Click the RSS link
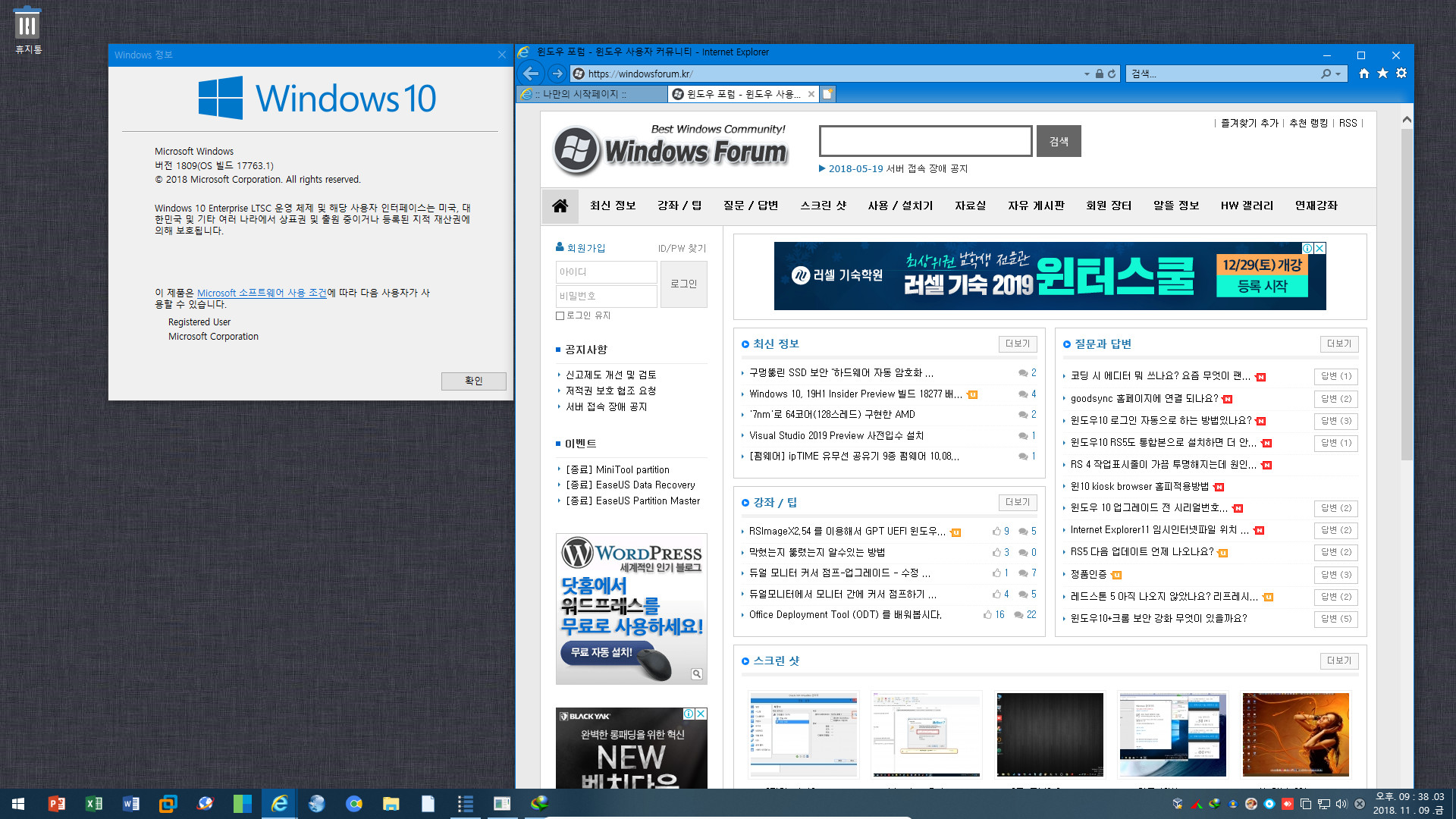 click(1348, 123)
